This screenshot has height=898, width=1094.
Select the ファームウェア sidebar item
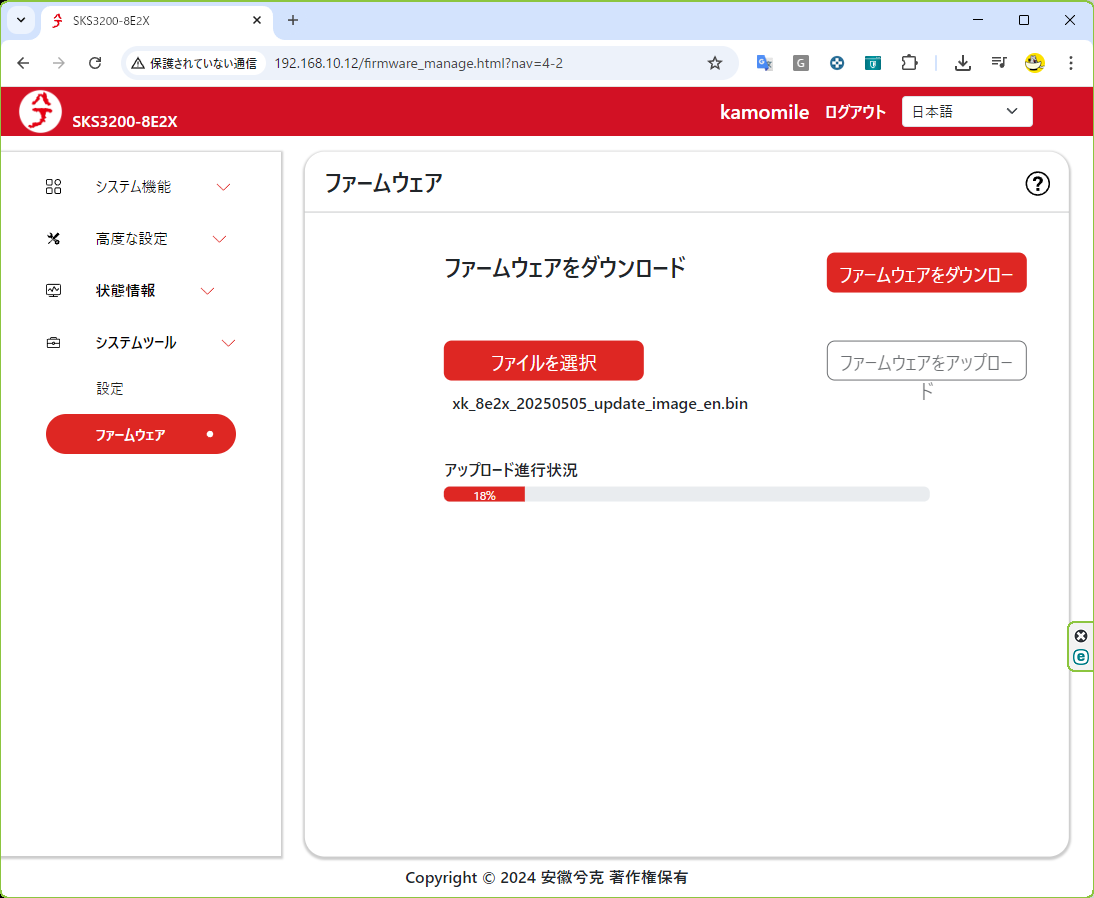[141, 434]
